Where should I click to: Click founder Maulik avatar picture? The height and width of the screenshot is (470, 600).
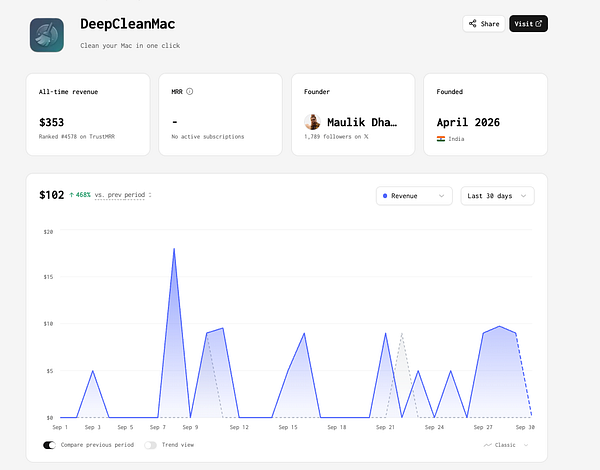(x=312, y=122)
